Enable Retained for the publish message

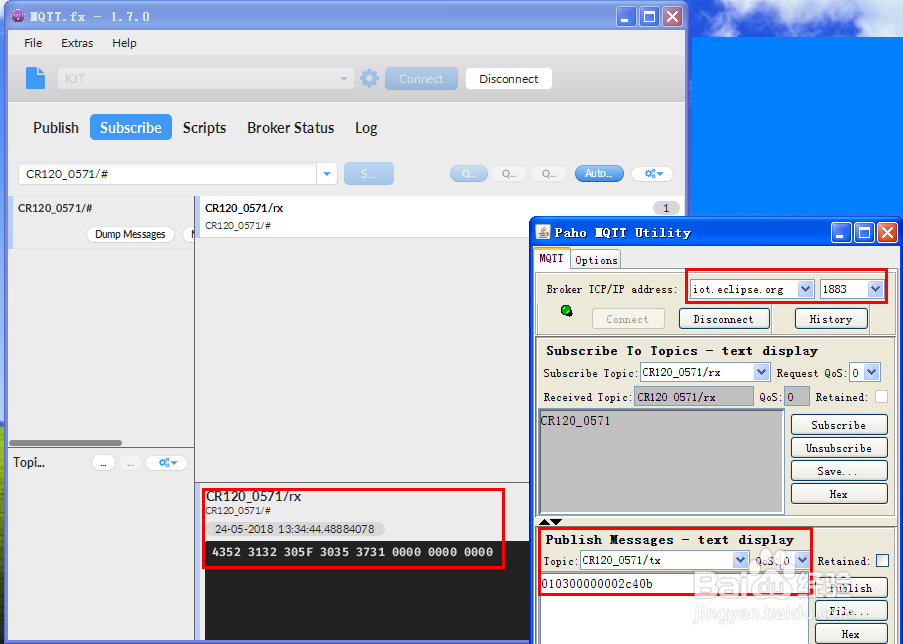(x=881, y=560)
